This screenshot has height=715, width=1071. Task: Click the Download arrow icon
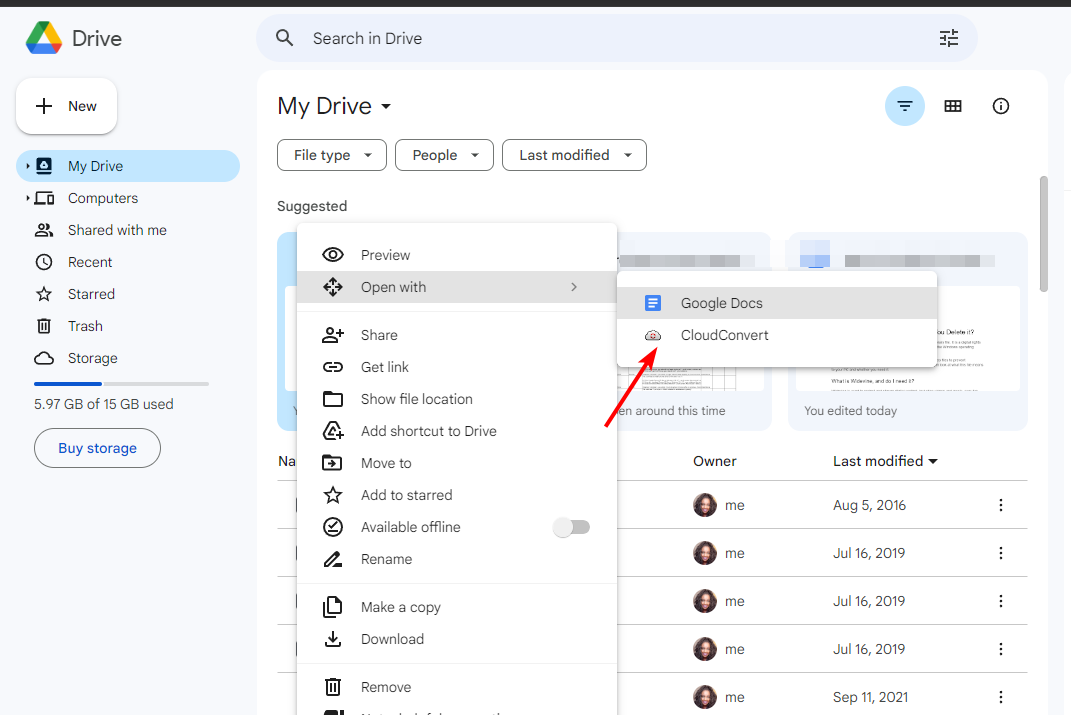[x=333, y=639]
